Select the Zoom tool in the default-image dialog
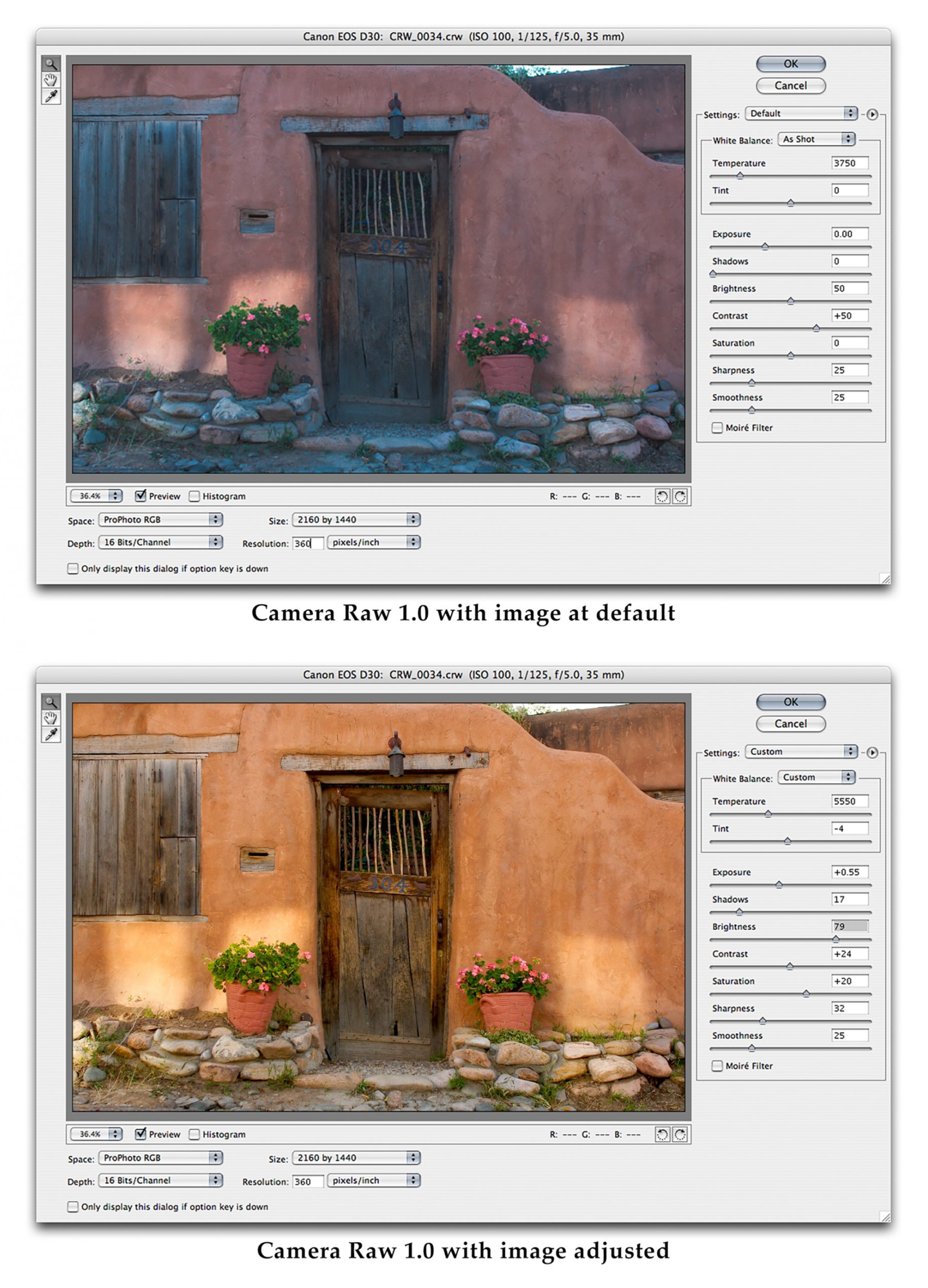Screen dimensions: 928x1288 click(51, 64)
